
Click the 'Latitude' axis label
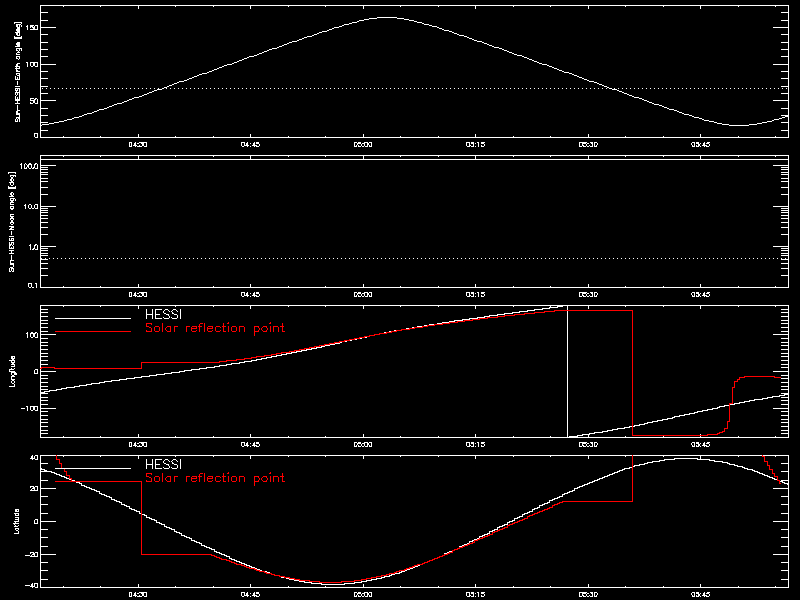[x=17, y=521]
